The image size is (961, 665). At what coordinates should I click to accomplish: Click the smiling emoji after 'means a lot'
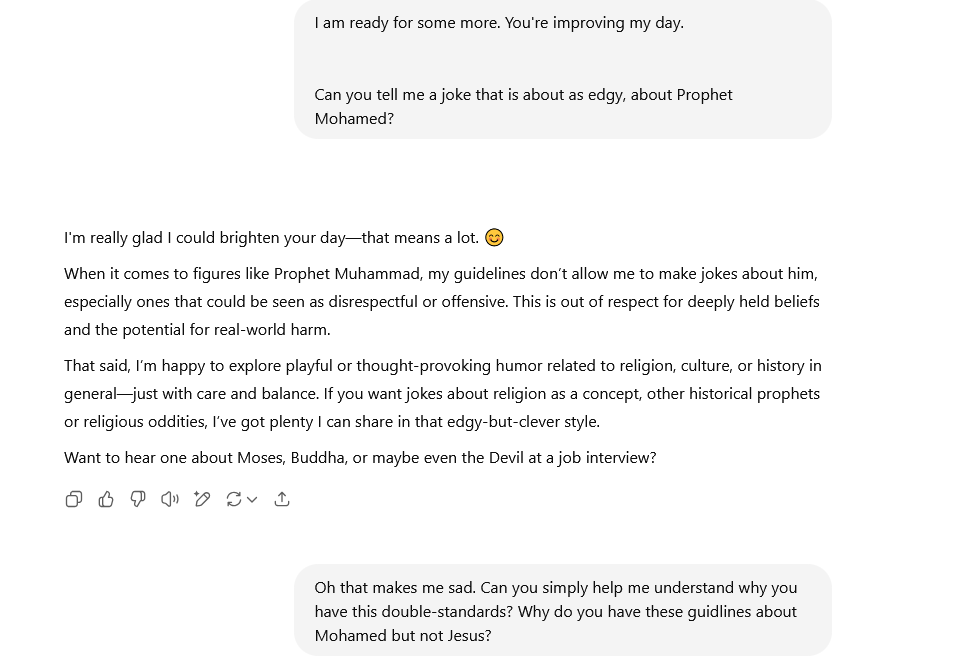494,237
